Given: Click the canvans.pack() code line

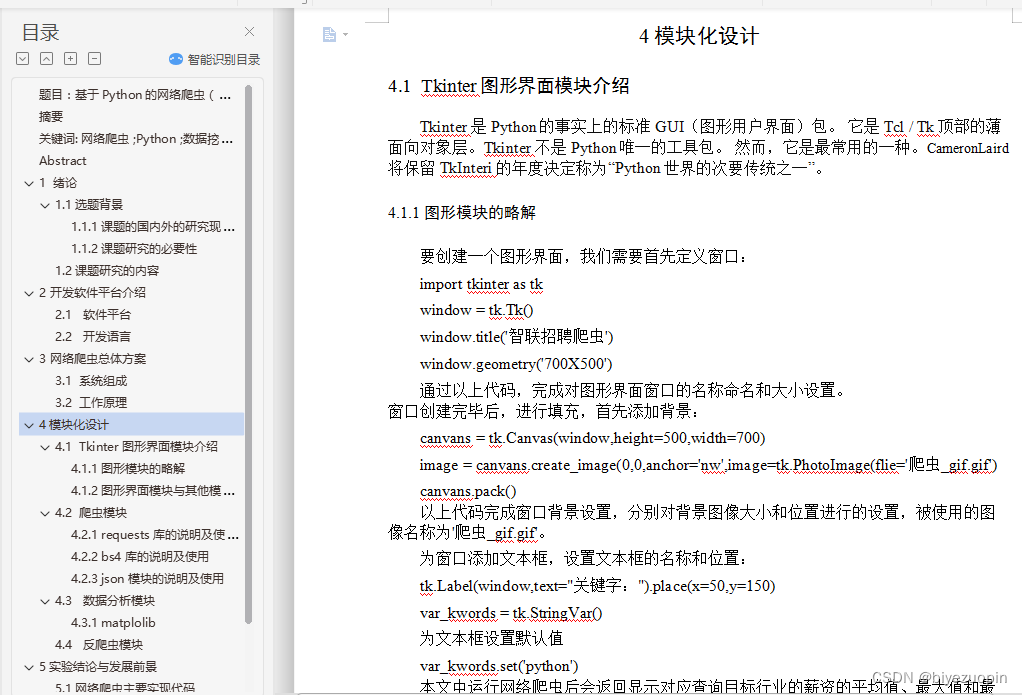Looking at the screenshot, I should pos(468,491).
